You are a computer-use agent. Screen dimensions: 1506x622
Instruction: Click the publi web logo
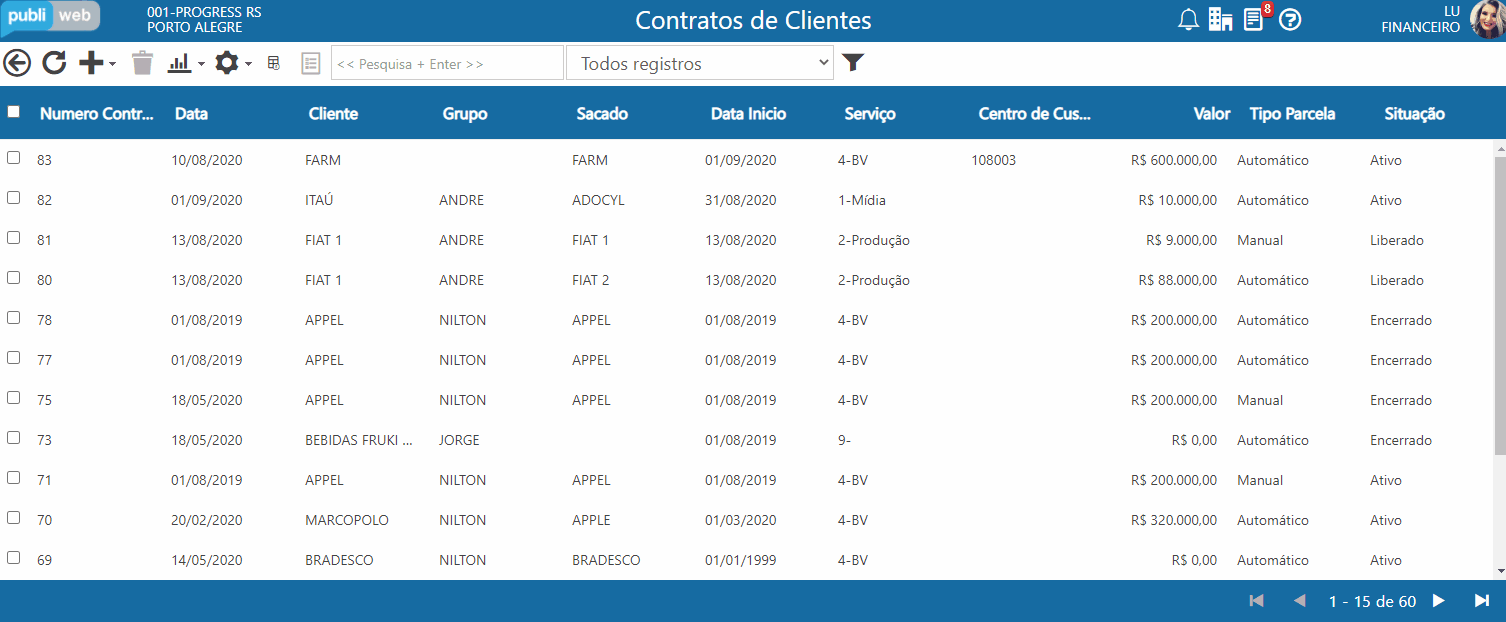point(51,17)
